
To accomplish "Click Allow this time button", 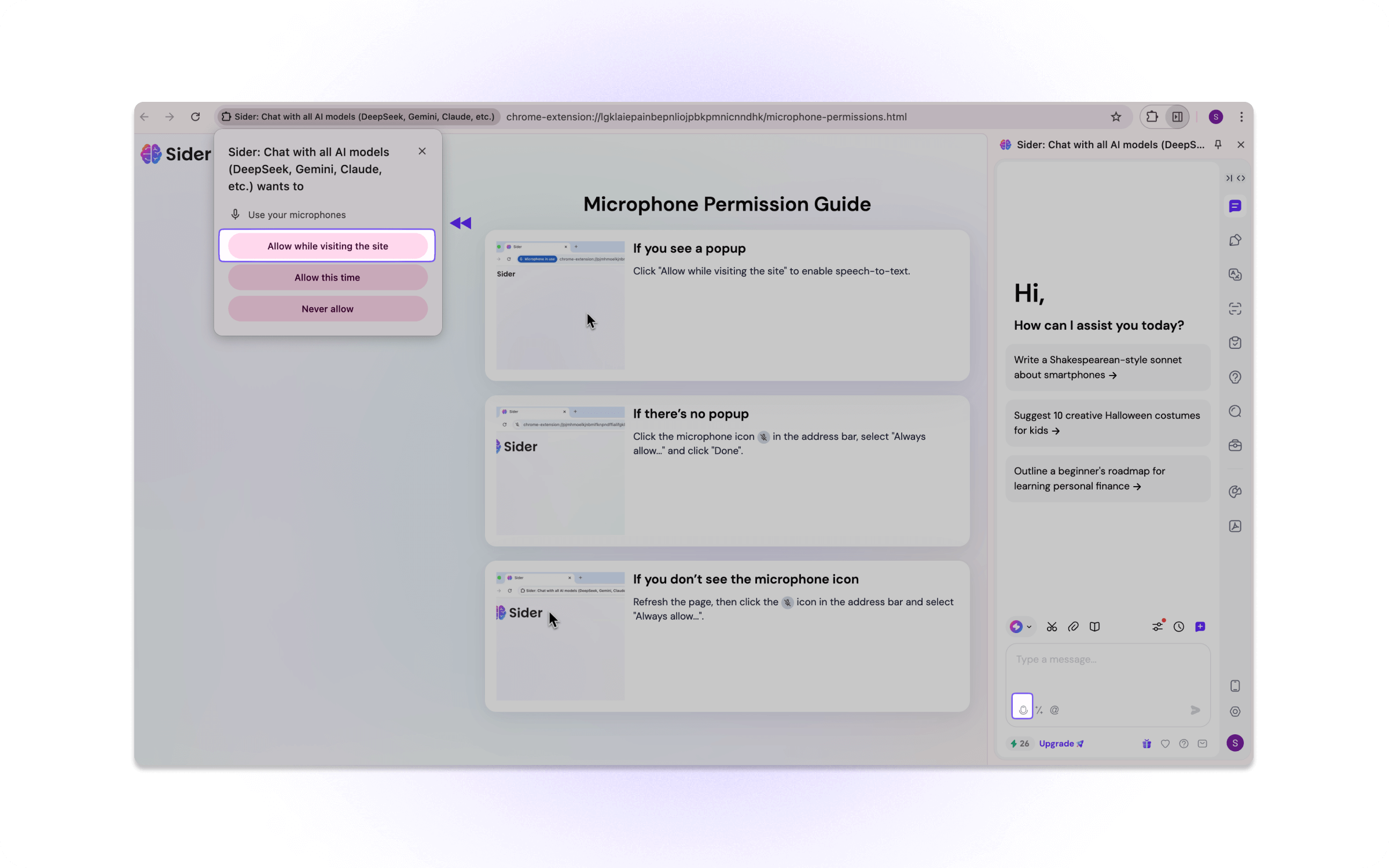I will [328, 277].
